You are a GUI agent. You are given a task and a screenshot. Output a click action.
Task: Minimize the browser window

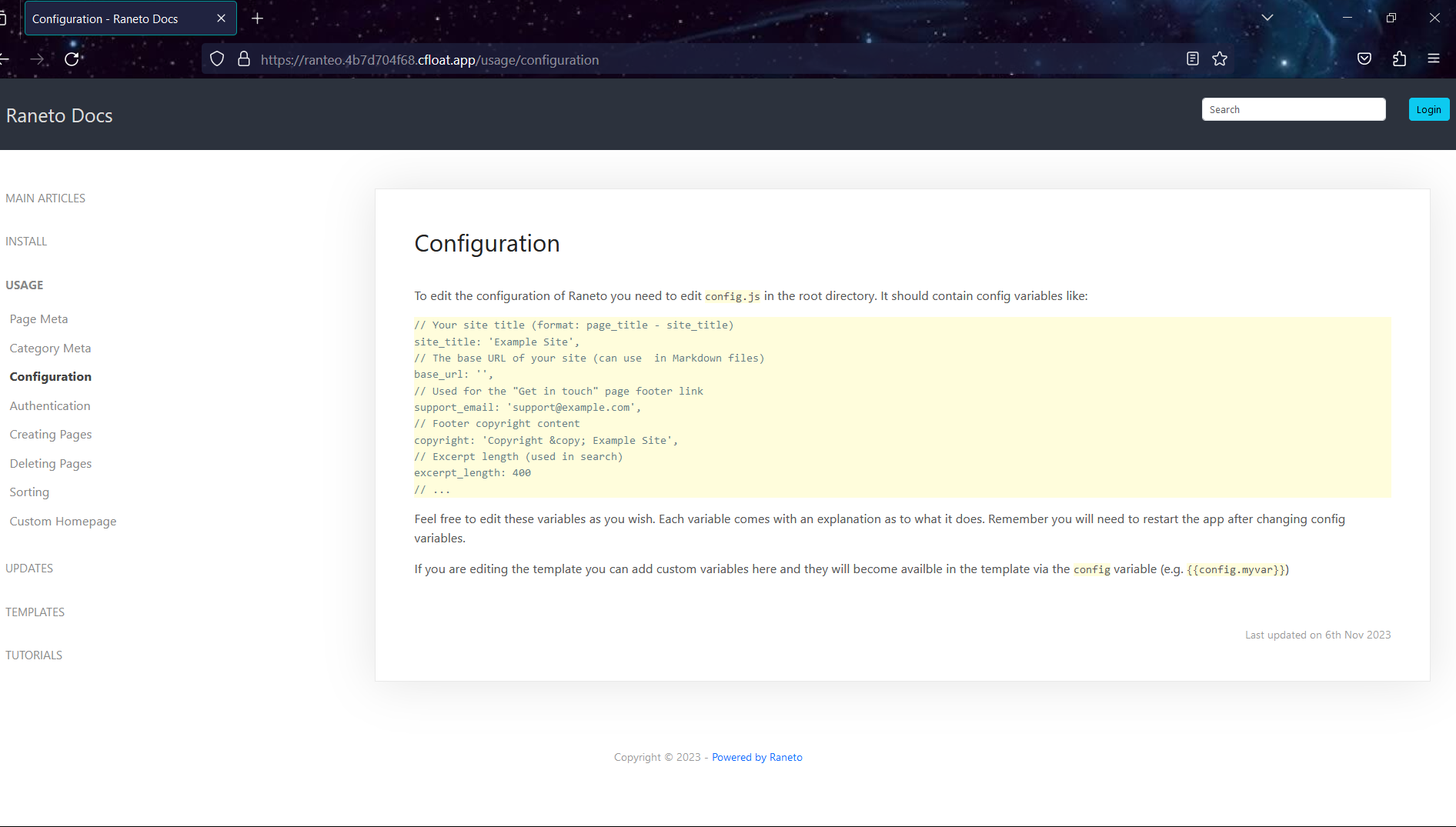tap(1347, 18)
